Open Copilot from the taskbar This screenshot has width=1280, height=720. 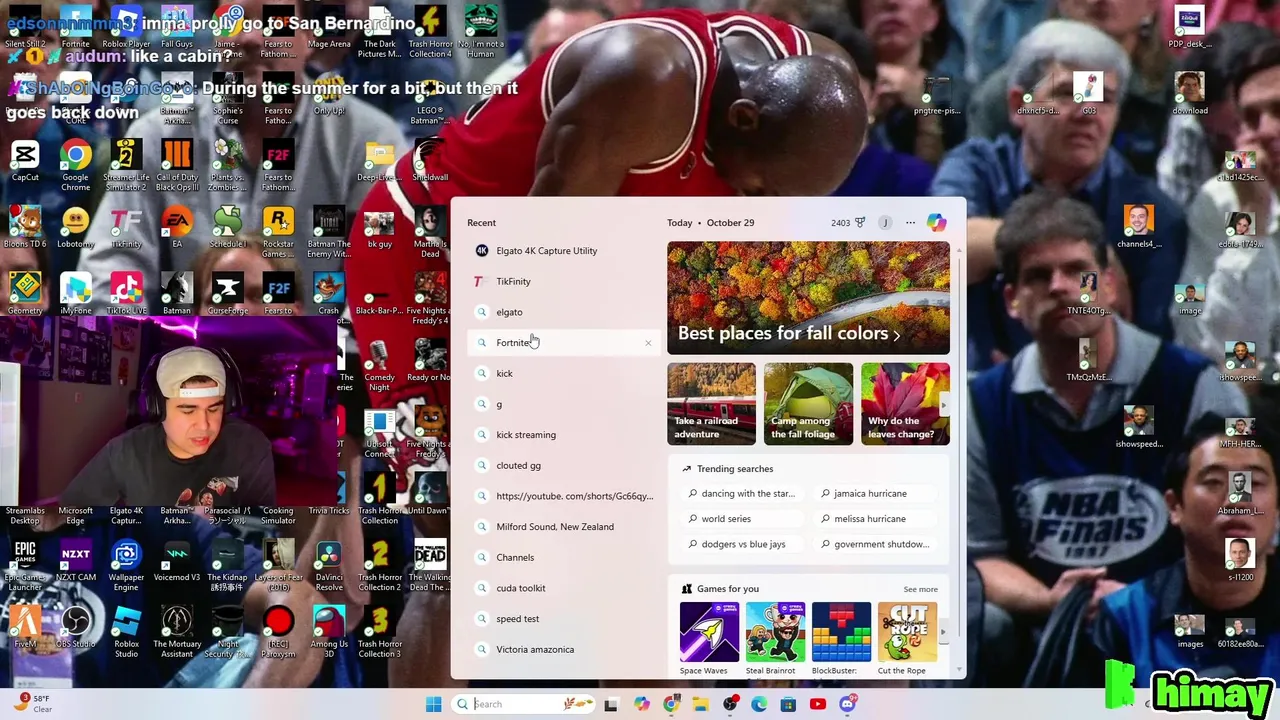[641, 704]
